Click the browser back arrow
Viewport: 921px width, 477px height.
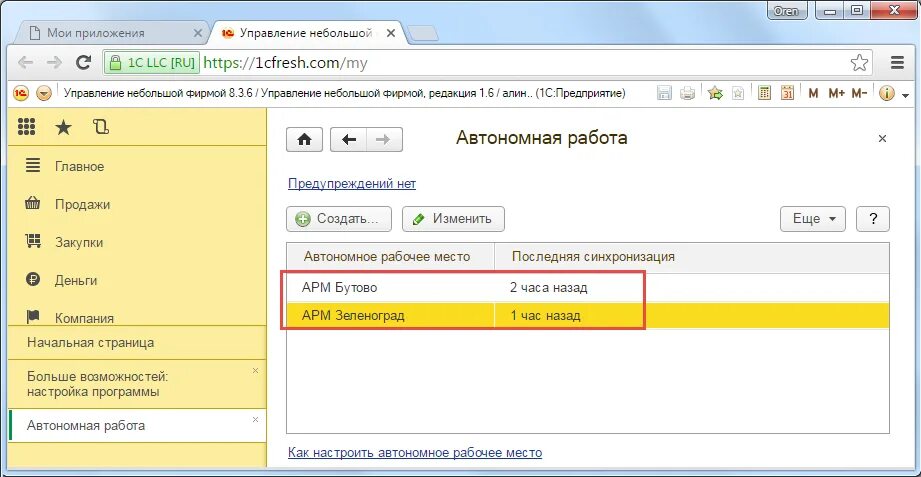pos(25,62)
